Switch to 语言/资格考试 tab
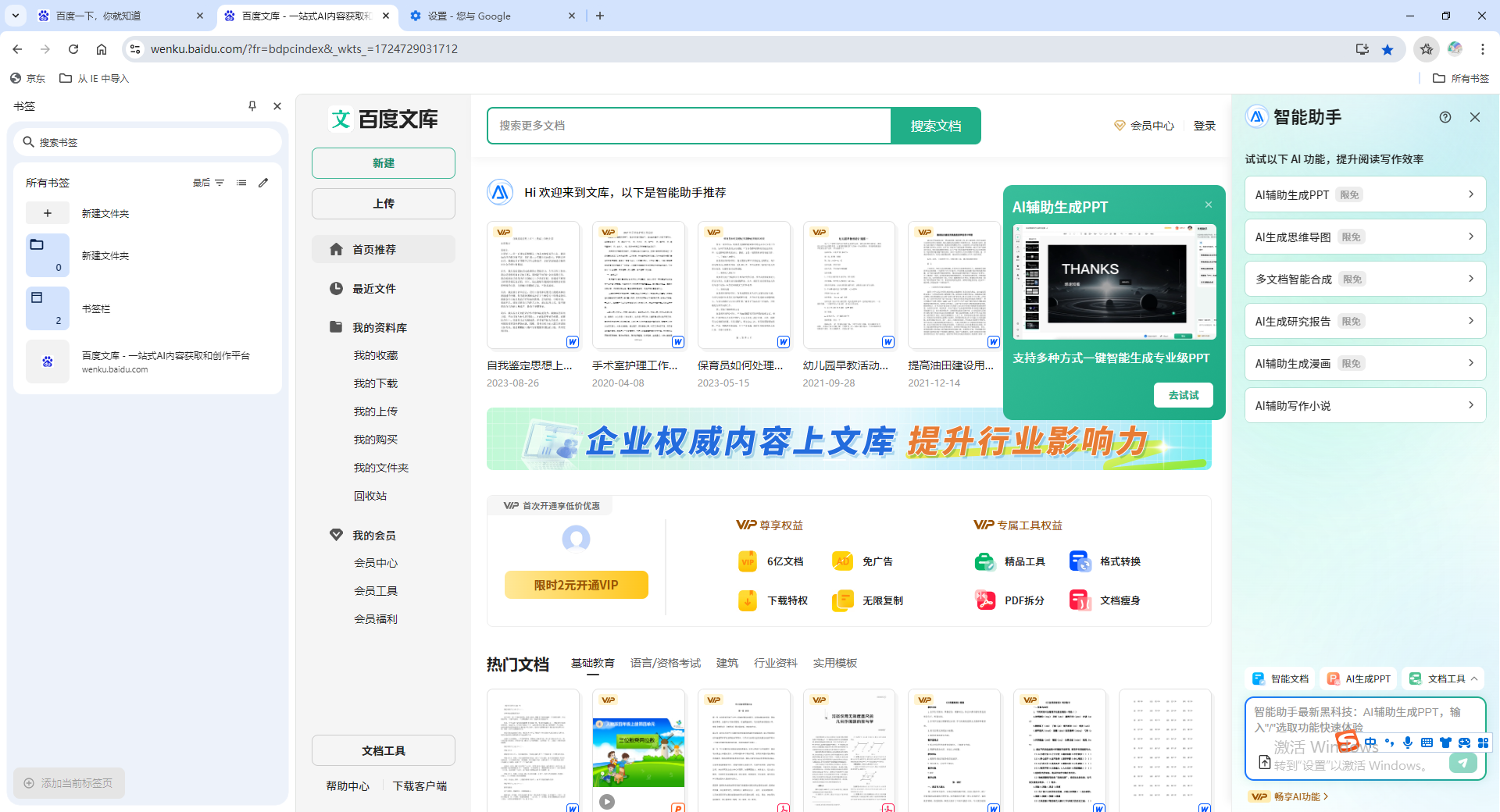 [x=666, y=663]
